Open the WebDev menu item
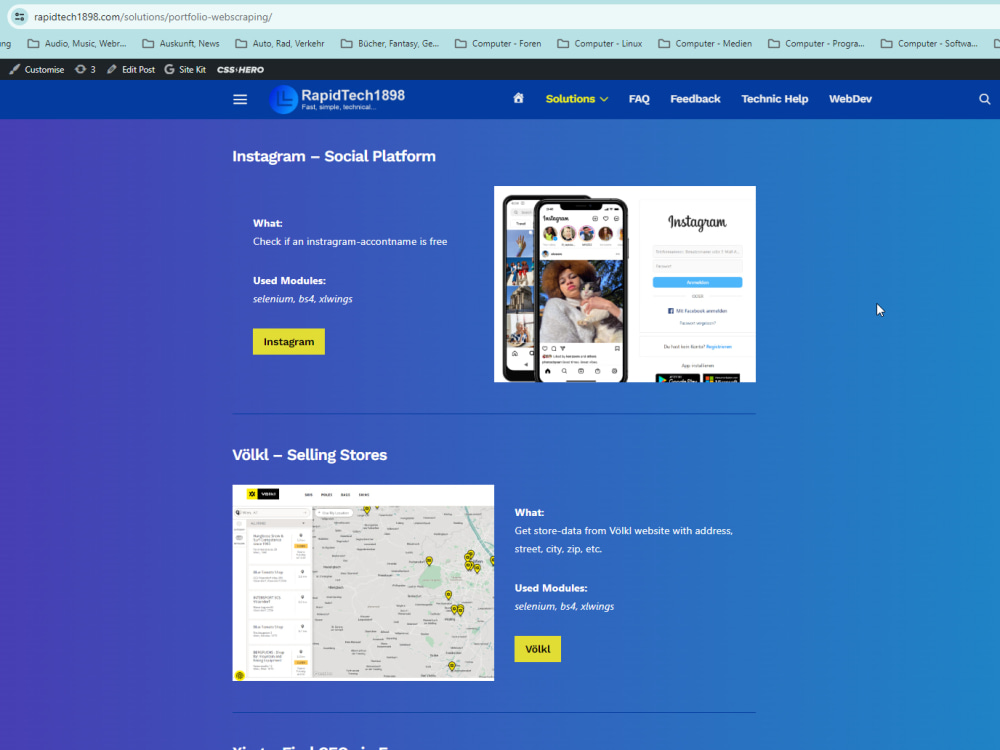This screenshot has height=750, width=1000. coord(850,99)
